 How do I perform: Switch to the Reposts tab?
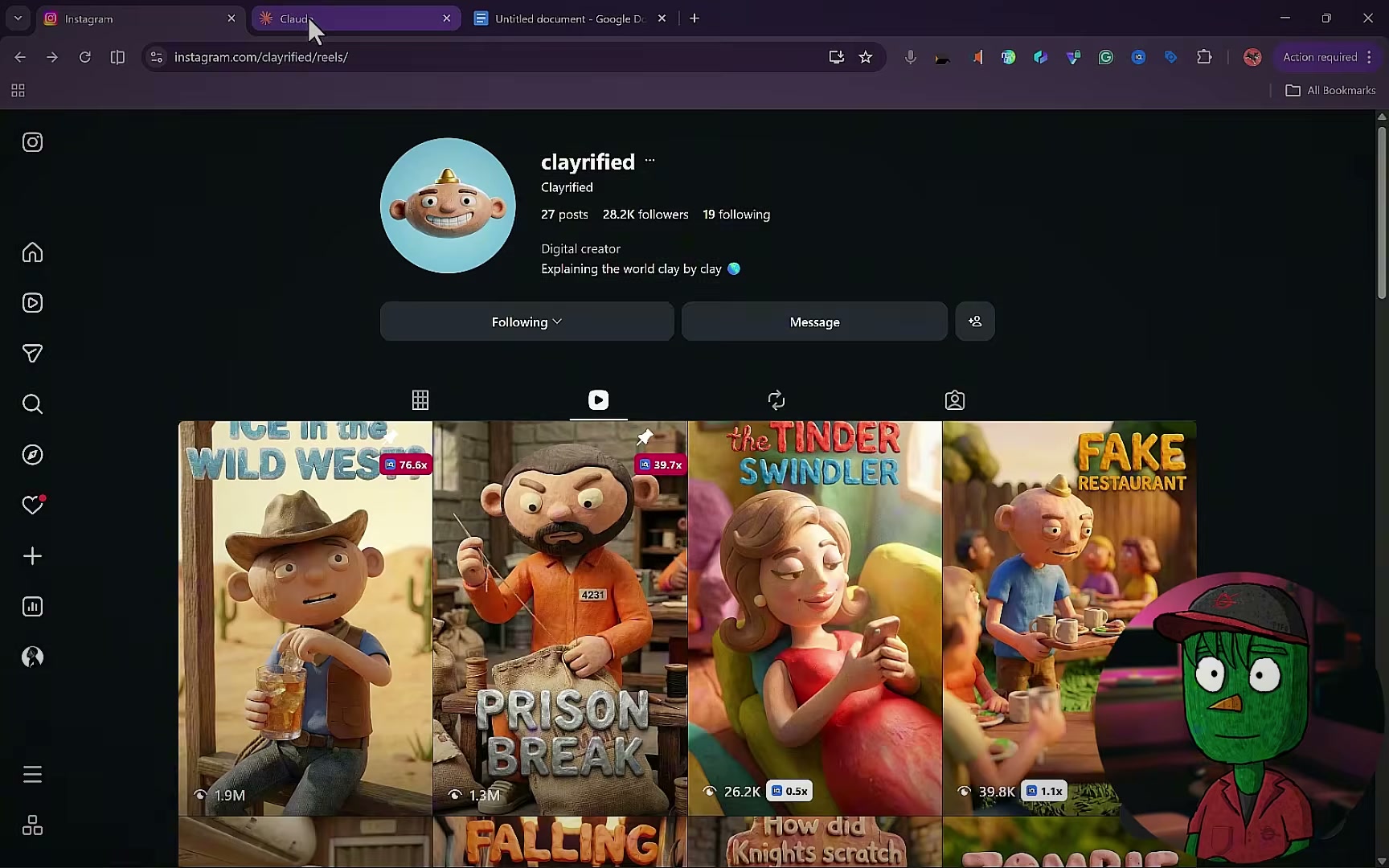click(776, 400)
